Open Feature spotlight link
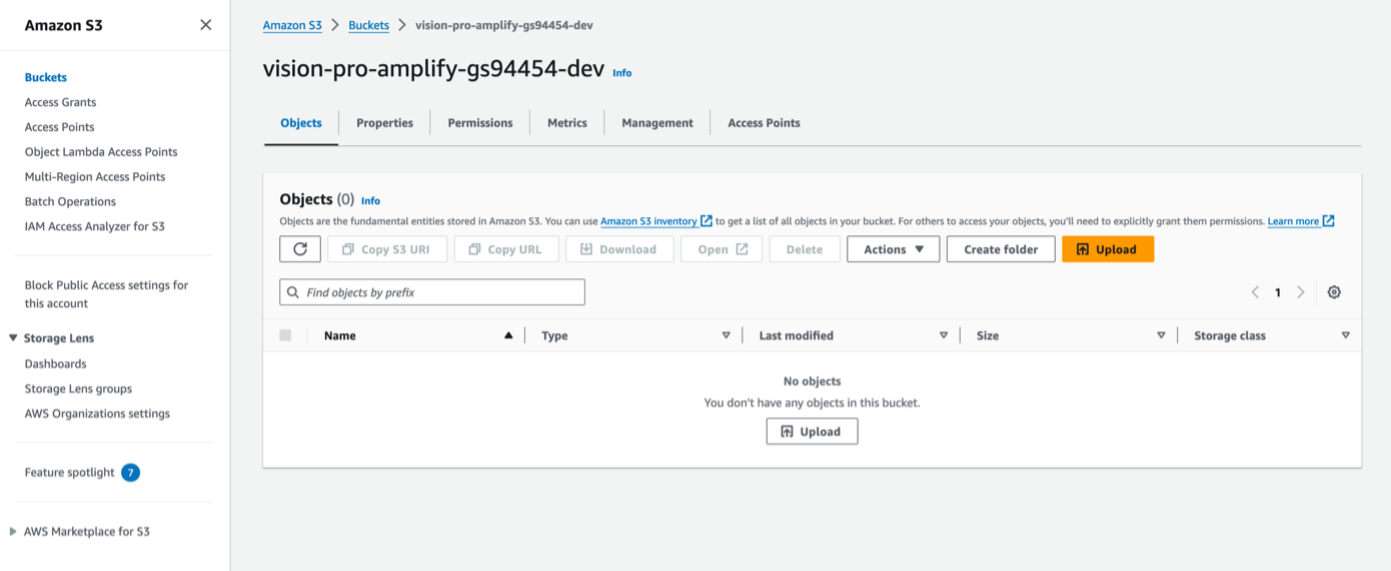Image resolution: width=1391 pixels, height=571 pixels. pos(70,472)
